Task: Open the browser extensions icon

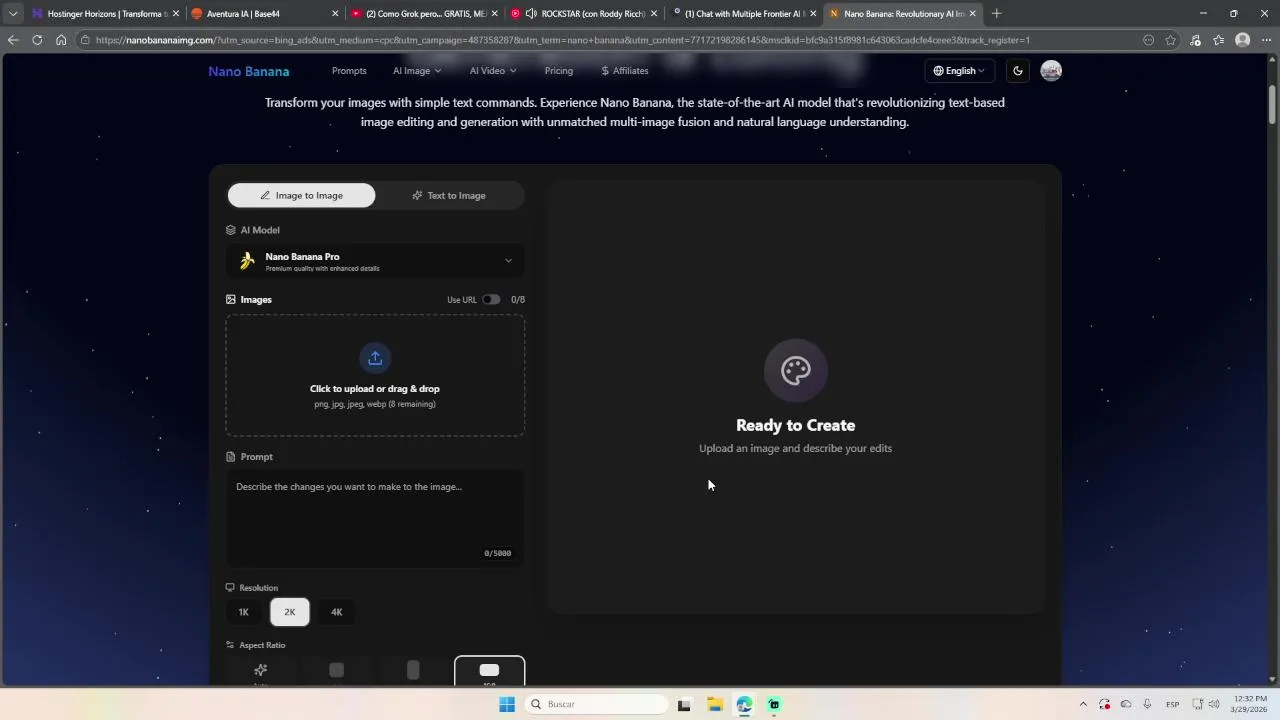Action: click(x=1195, y=40)
